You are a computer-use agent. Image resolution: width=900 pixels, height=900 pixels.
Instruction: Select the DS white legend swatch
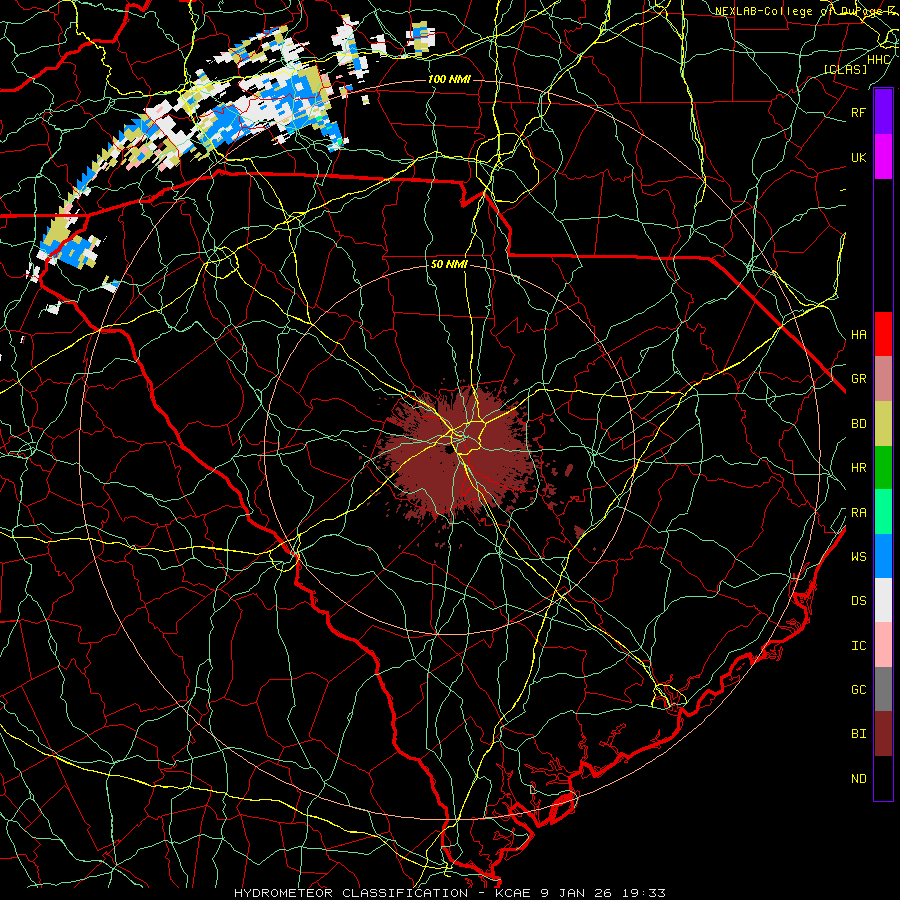click(x=883, y=600)
